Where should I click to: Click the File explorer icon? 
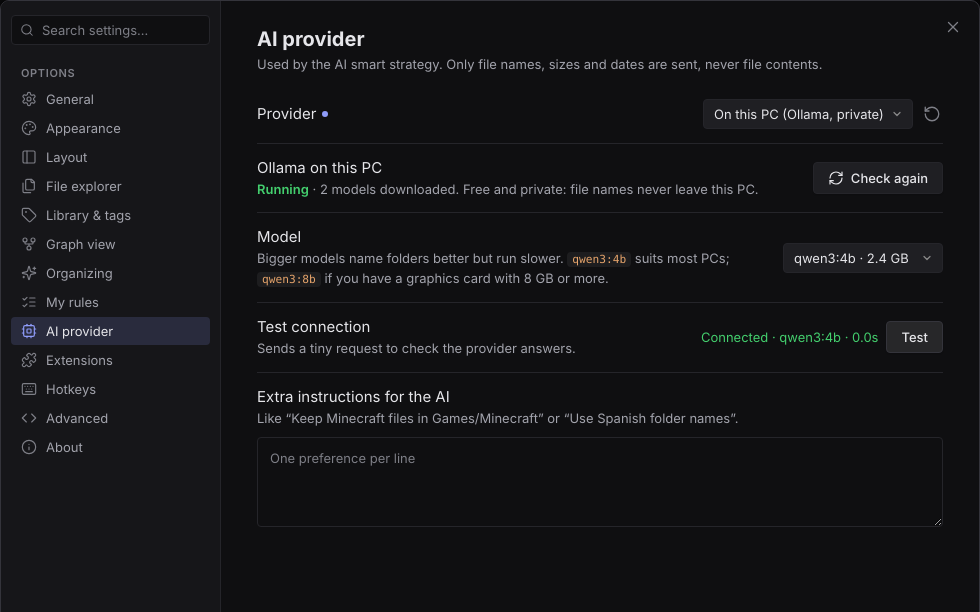pyautogui.click(x=29, y=186)
